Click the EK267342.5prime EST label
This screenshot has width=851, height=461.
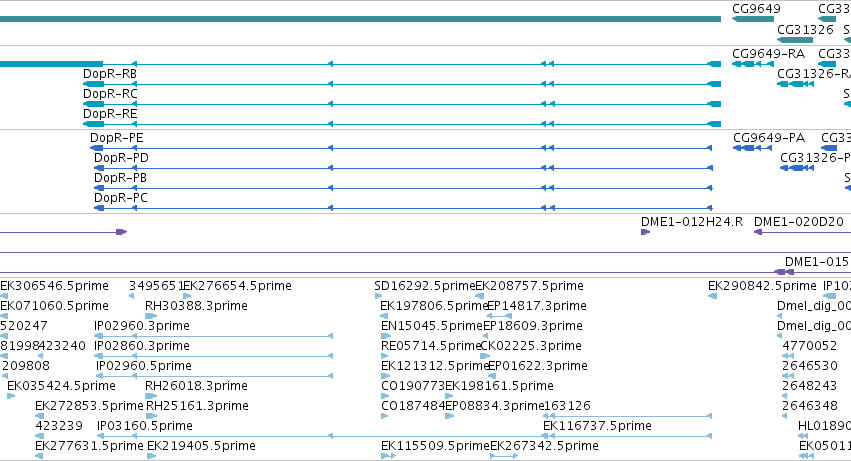coord(544,447)
